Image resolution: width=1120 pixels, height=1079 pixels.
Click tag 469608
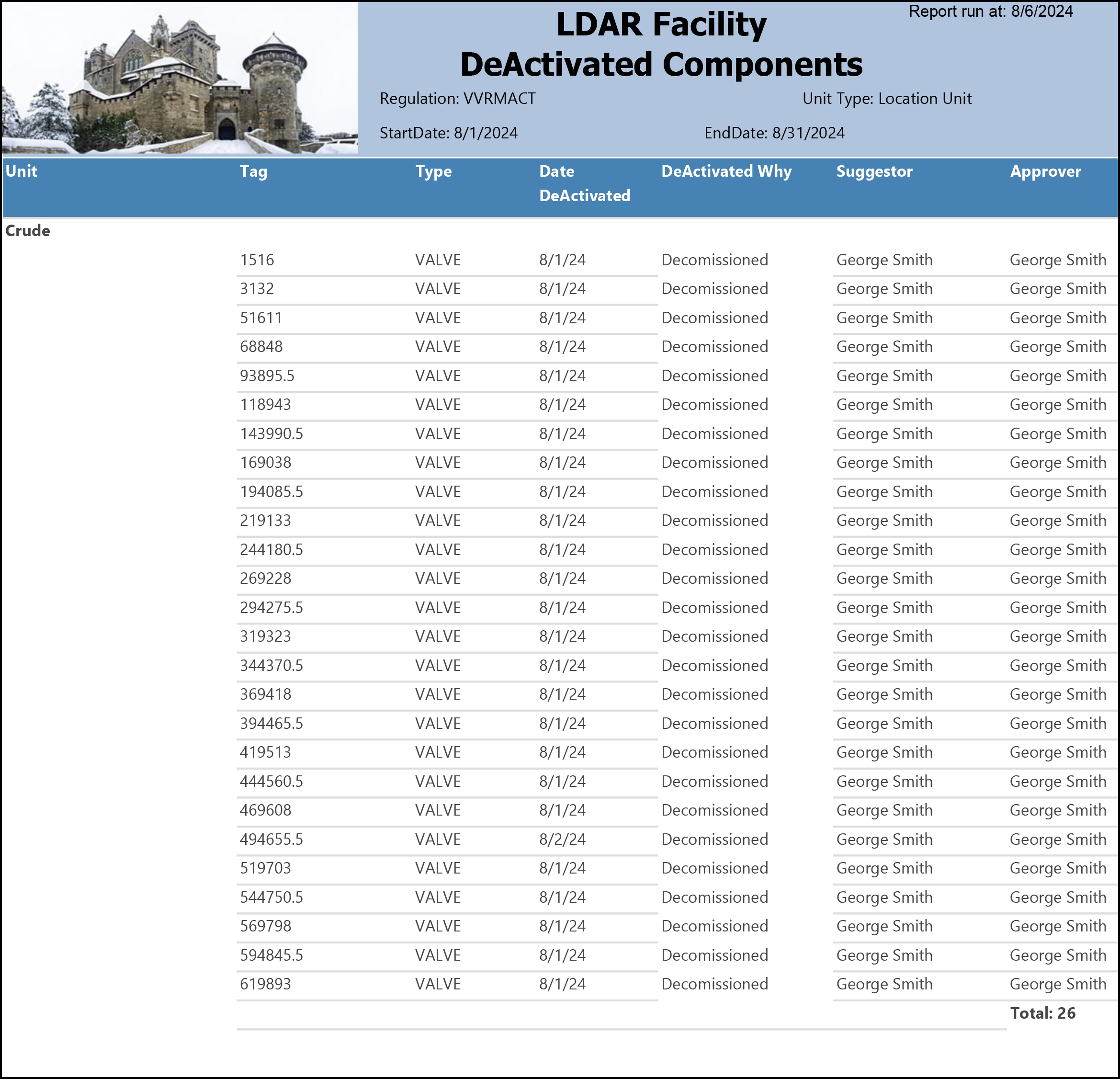266,810
